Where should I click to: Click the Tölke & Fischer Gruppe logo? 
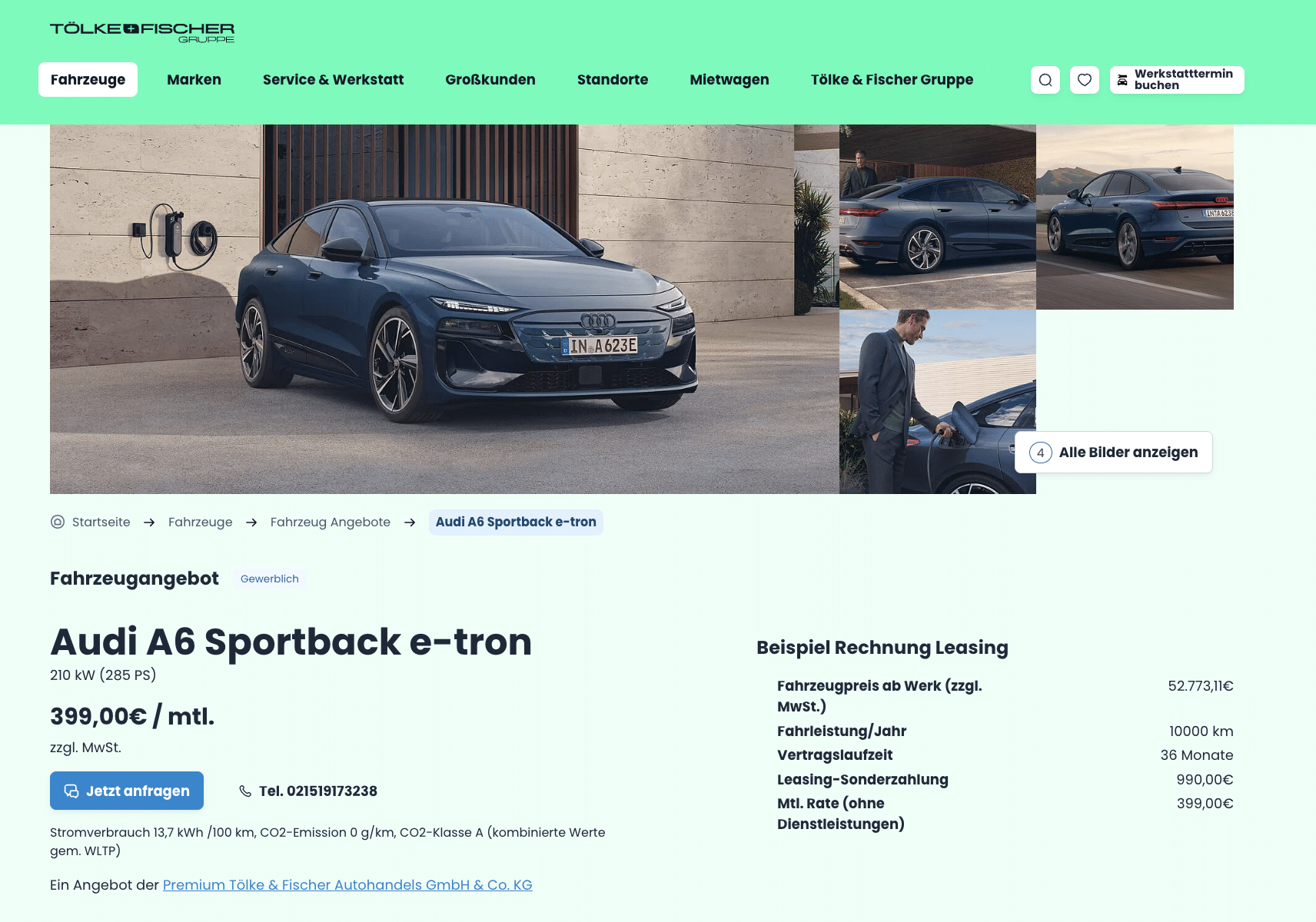[x=142, y=32]
